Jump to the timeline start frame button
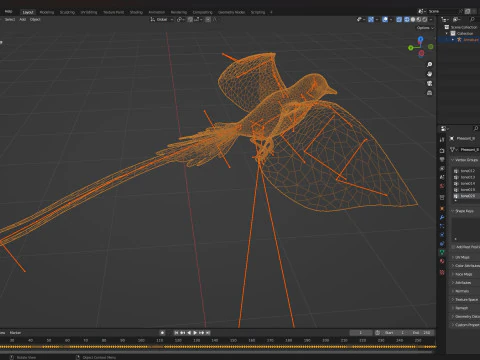Screen dimensions: 480x360 (176, 333)
